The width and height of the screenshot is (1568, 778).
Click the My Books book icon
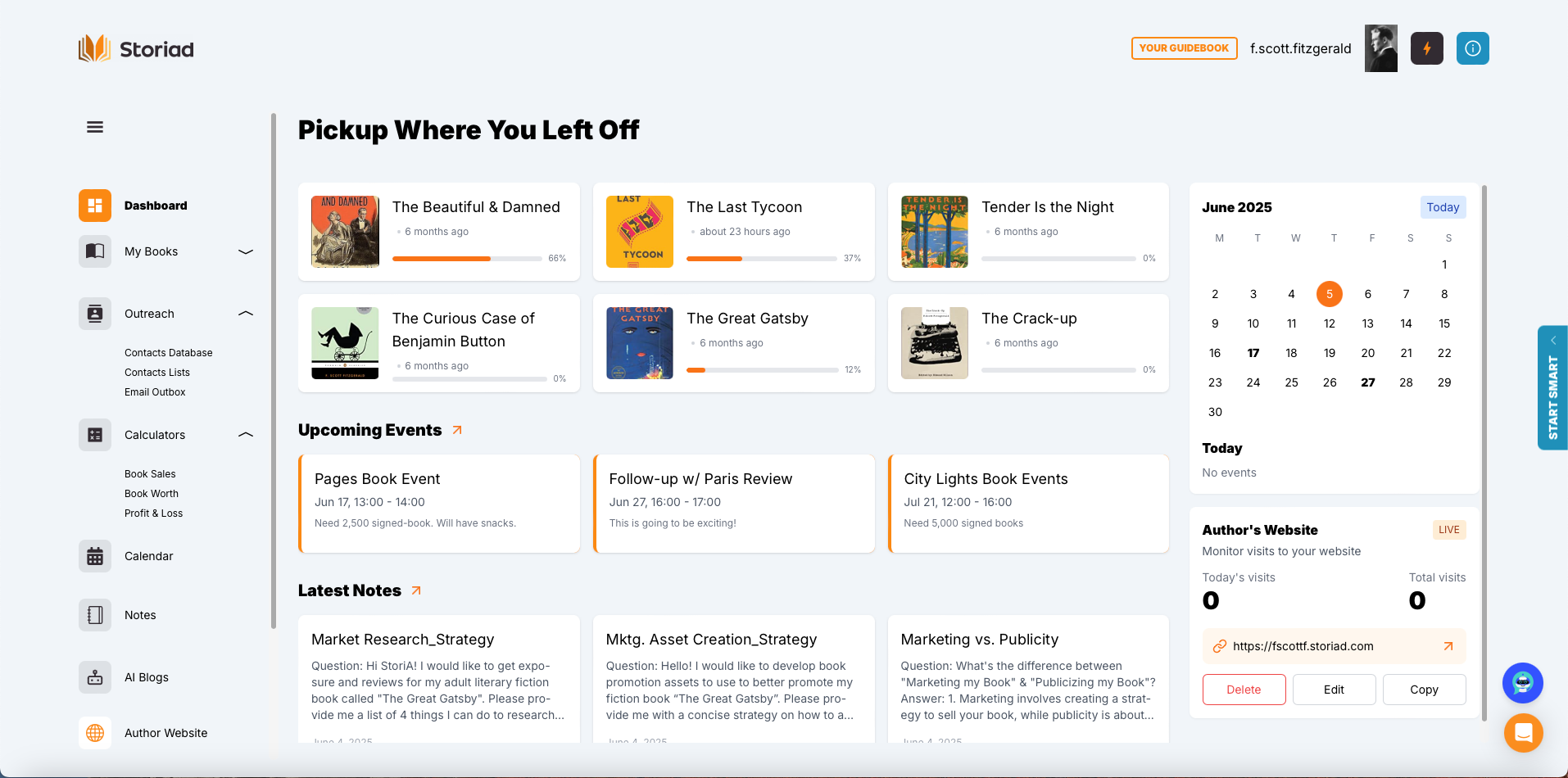(x=95, y=251)
